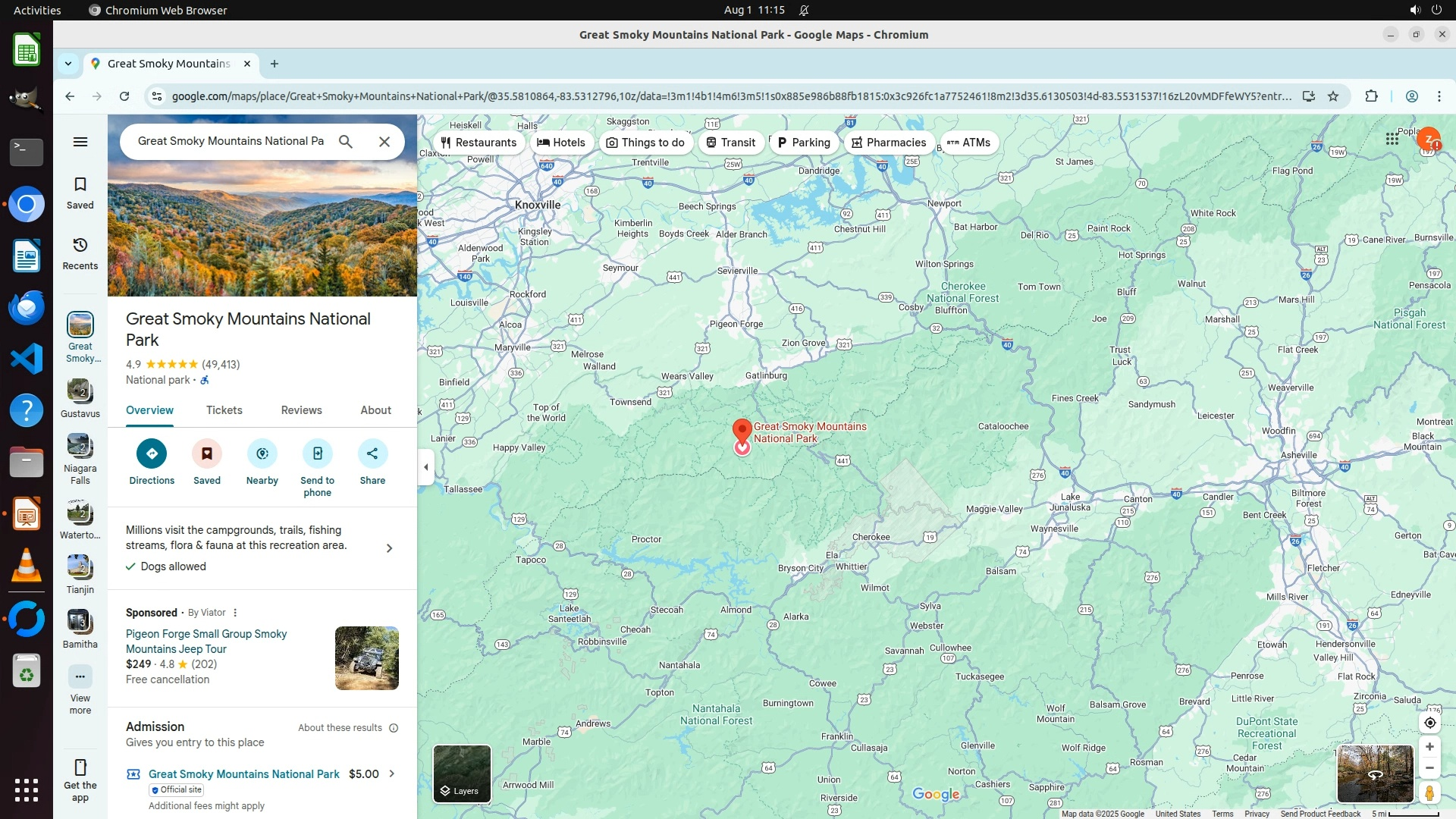Expand the Chromium tab search dropdown

tap(68, 64)
